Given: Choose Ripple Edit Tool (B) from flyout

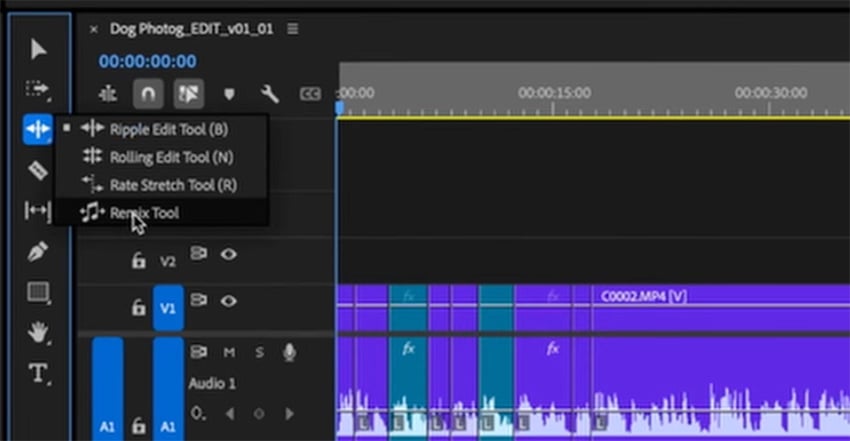Looking at the screenshot, I should click(x=162, y=129).
